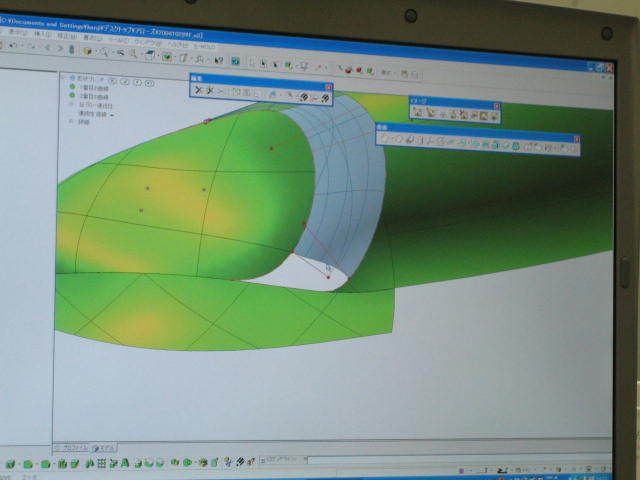Open the combo box in bottom toolbar
Viewport: 640px width, 480px height.
pyautogui.click(x=304, y=459)
